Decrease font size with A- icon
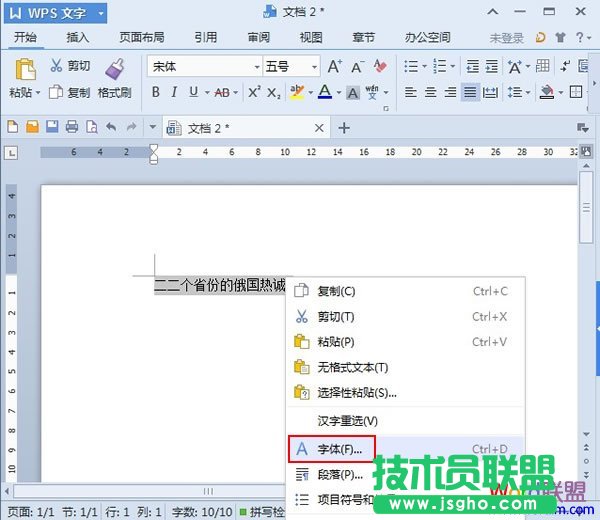 click(357, 67)
